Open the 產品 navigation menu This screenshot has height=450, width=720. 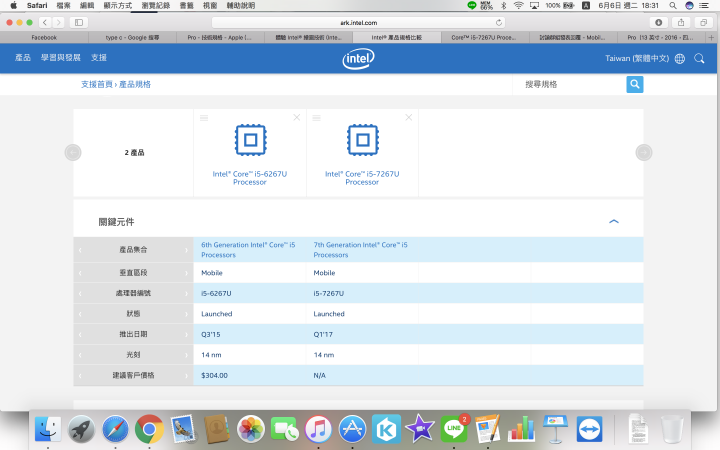coord(22,57)
